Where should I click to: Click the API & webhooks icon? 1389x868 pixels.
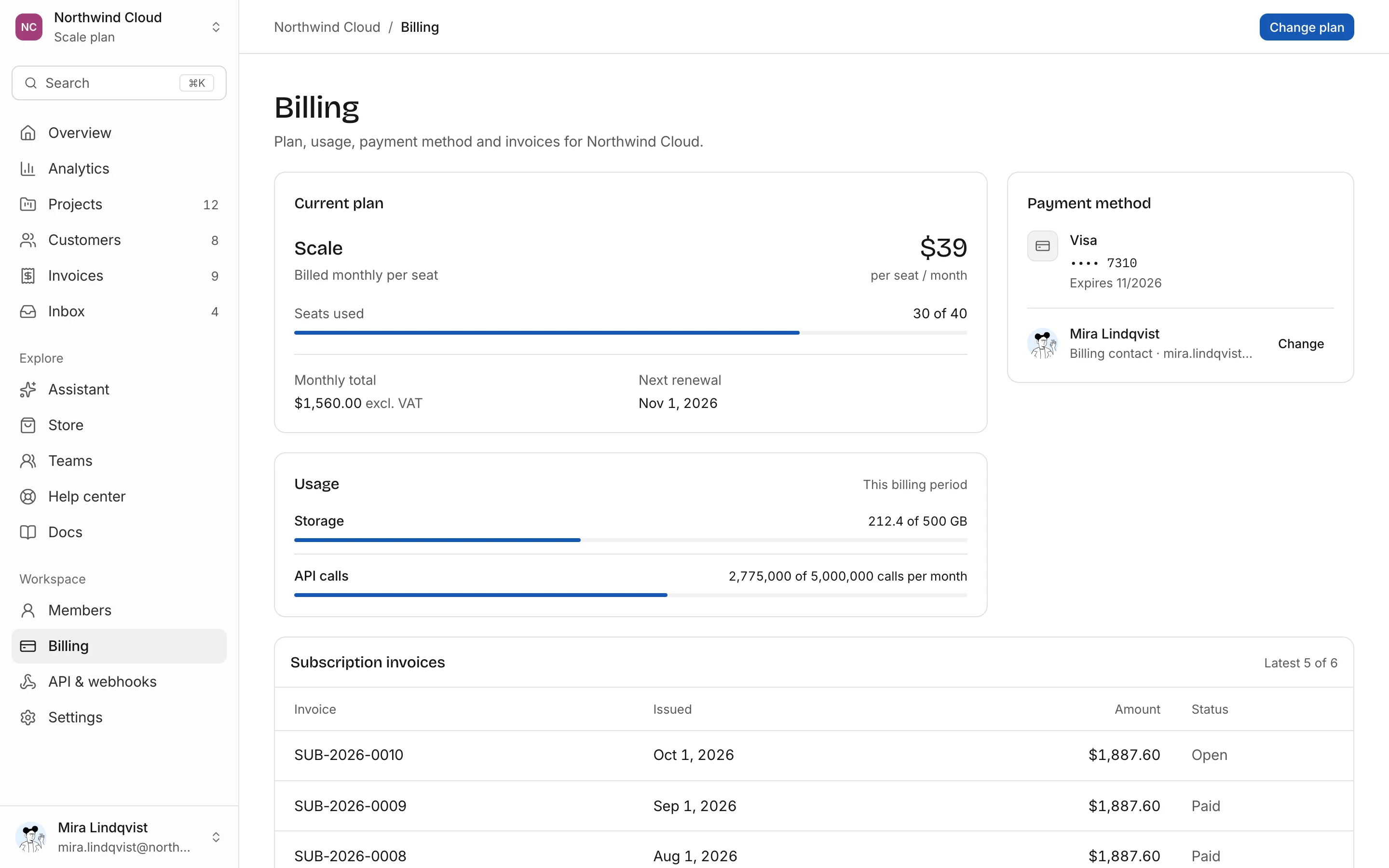(x=27, y=681)
